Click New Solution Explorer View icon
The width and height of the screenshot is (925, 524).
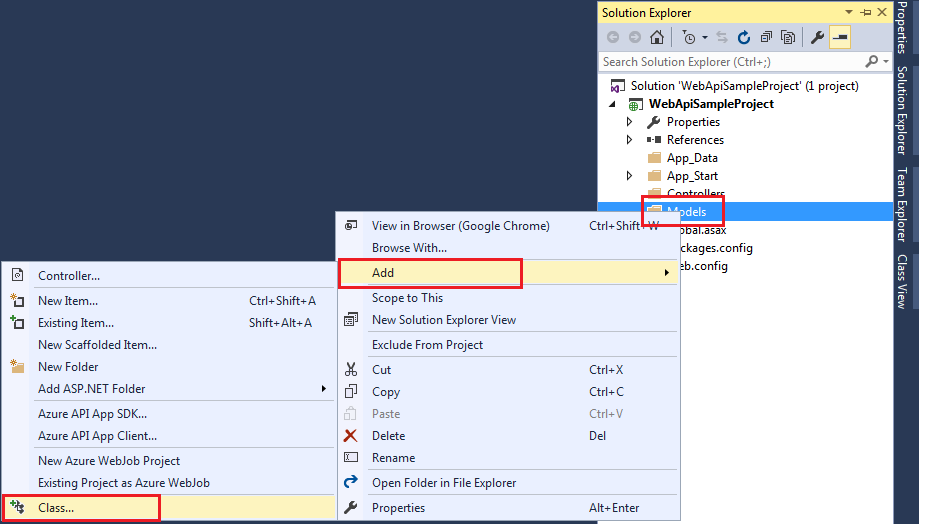[351, 320]
